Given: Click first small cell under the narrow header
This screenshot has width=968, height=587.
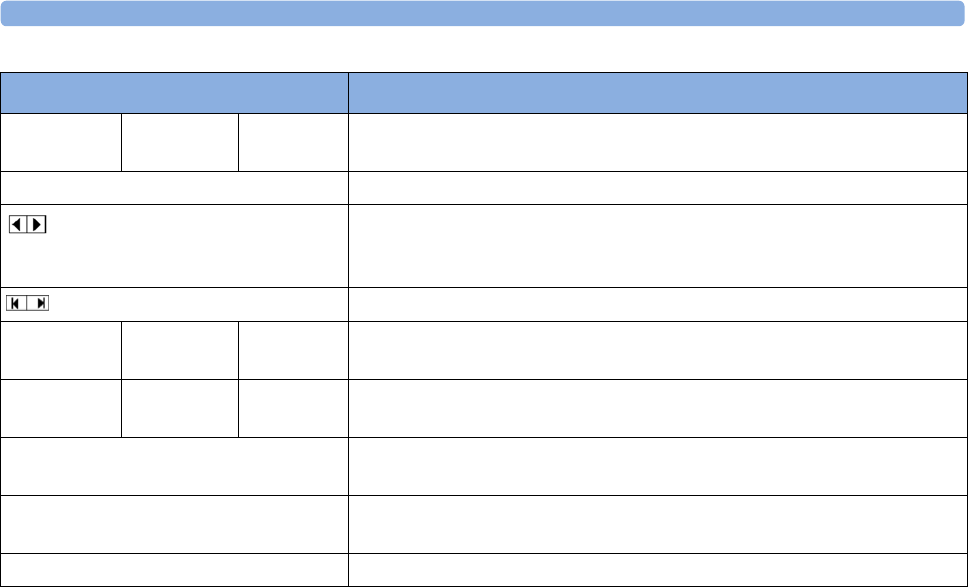Looking at the screenshot, I should (60, 142).
